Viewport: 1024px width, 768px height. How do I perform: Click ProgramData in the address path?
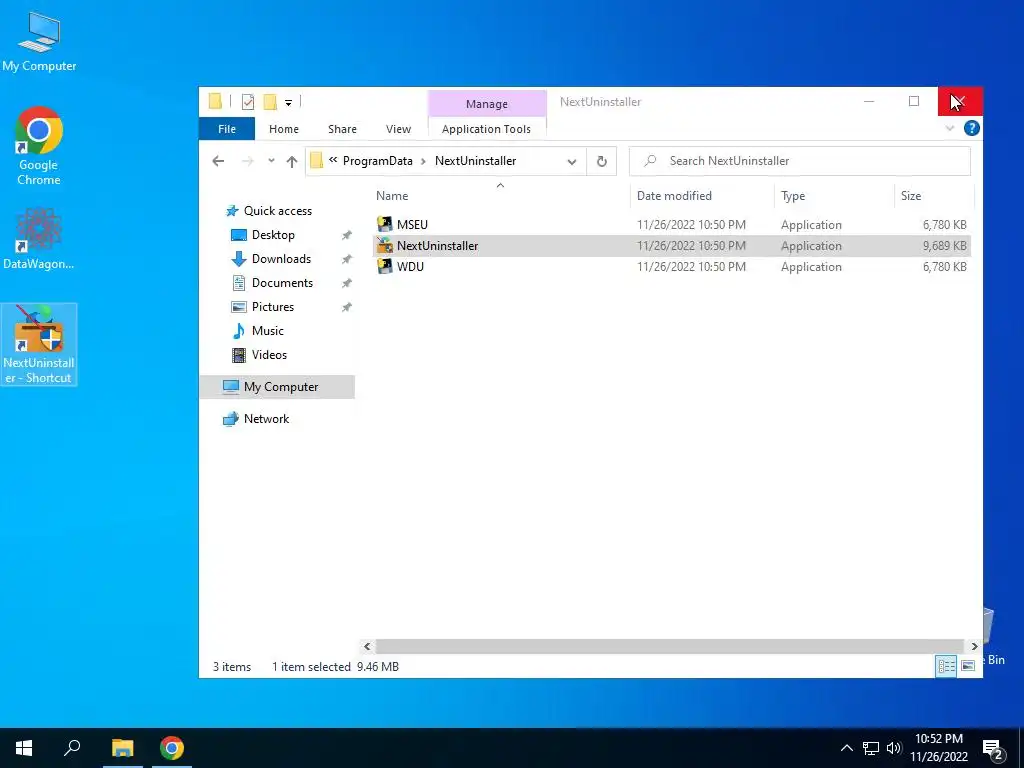[377, 161]
